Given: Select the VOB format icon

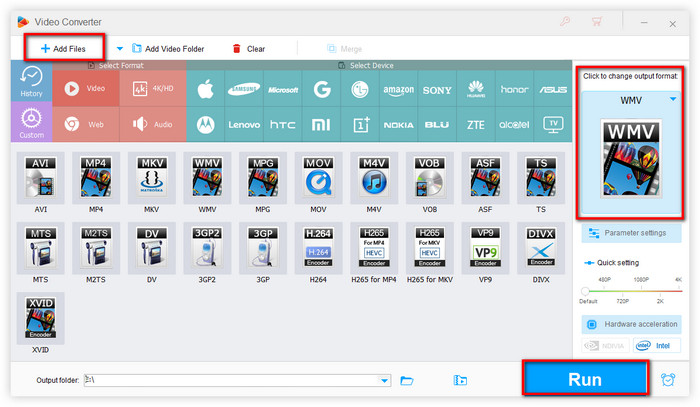Looking at the screenshot, I should (x=429, y=178).
